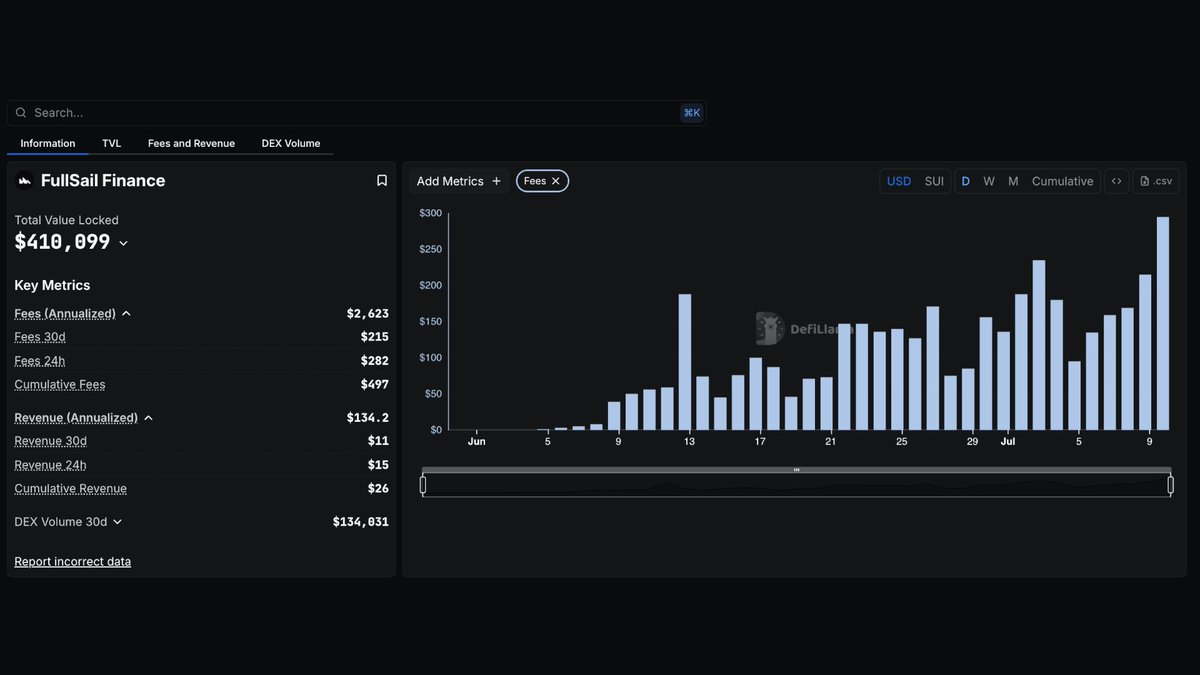Image resolution: width=1200 pixels, height=675 pixels.
Task: Click the Cumulative Fees label
Action: pyautogui.click(x=60, y=385)
